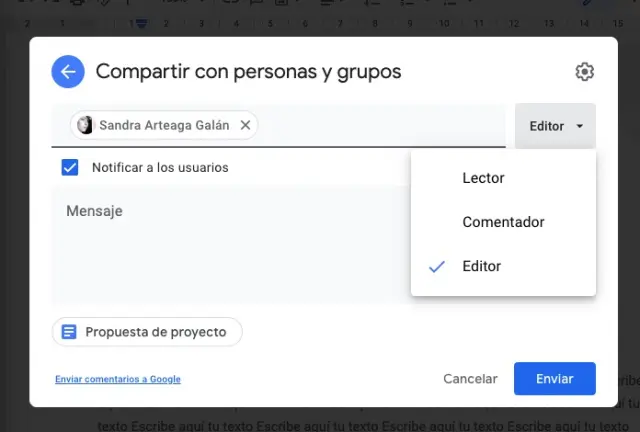
Task: Uncheck the Notificar a los usuarios checkbox
Action: click(70, 167)
